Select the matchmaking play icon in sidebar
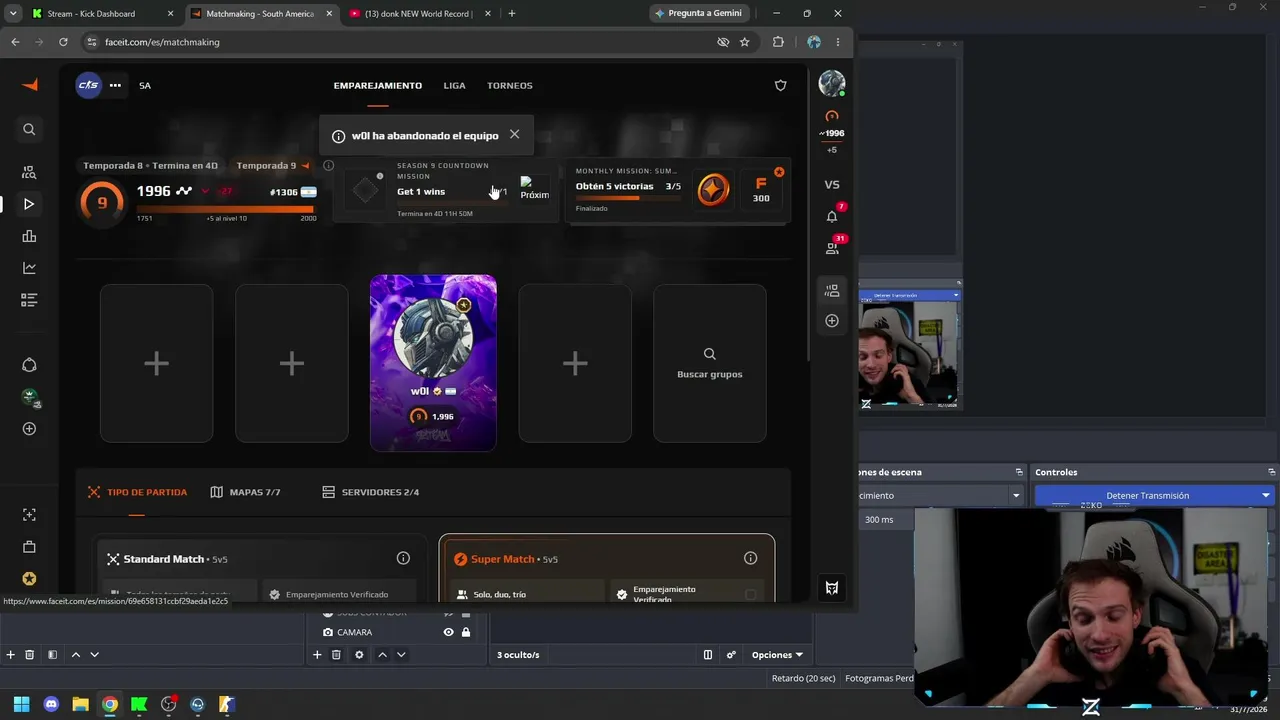Viewport: 1280px width, 720px height. (x=29, y=204)
